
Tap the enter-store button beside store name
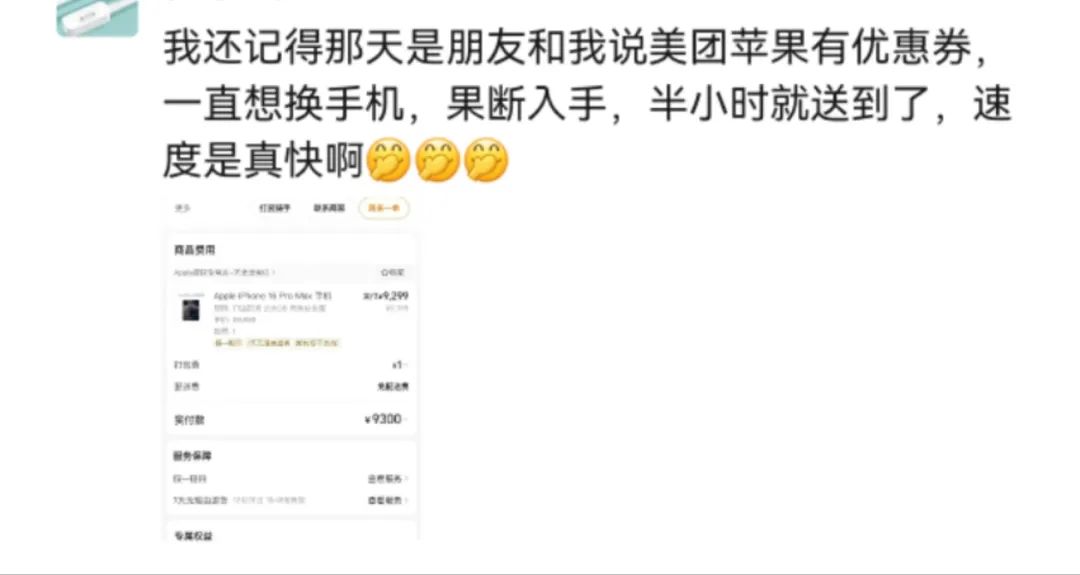pyautogui.click(x=393, y=273)
